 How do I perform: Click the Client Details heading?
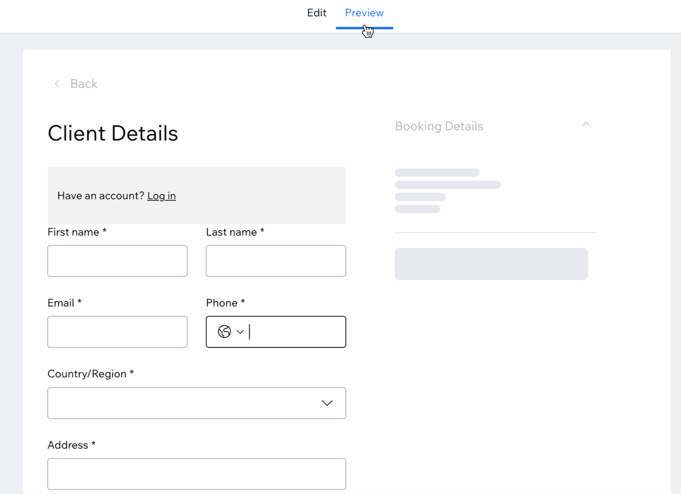(x=113, y=133)
